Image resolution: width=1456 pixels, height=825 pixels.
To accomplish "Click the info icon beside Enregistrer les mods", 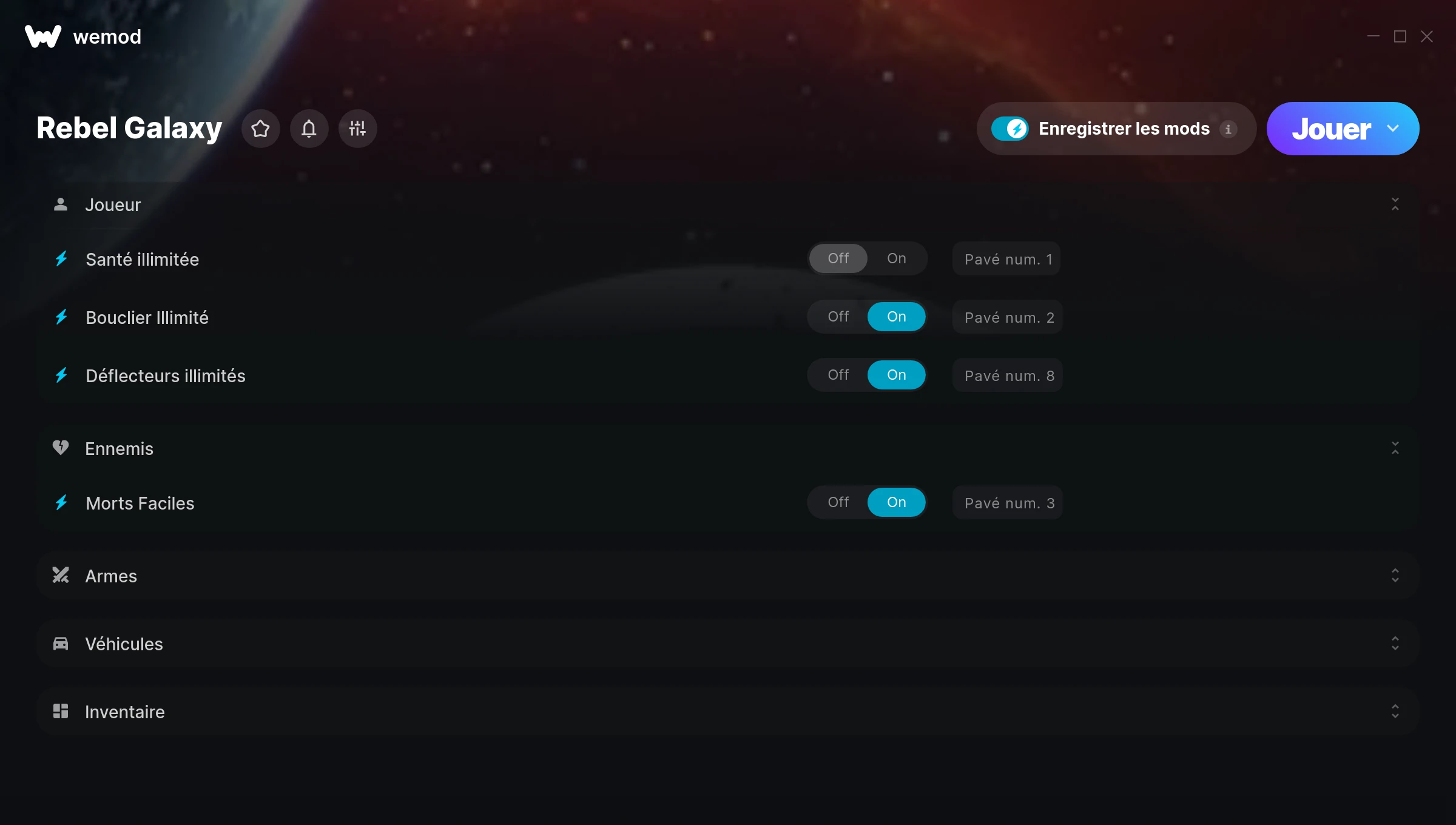I will point(1228,129).
